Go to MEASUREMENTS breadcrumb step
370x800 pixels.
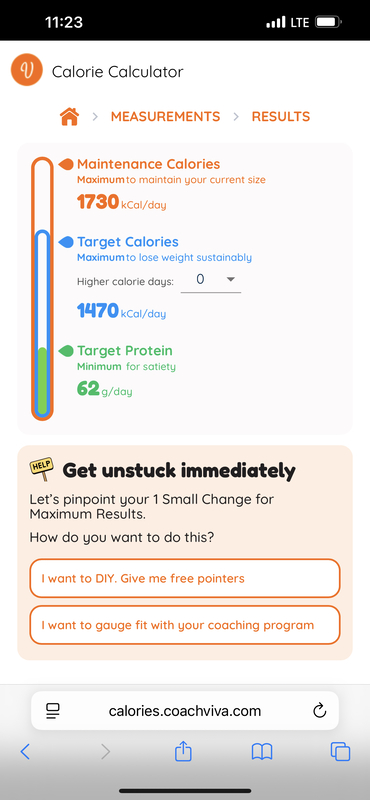coord(165,117)
